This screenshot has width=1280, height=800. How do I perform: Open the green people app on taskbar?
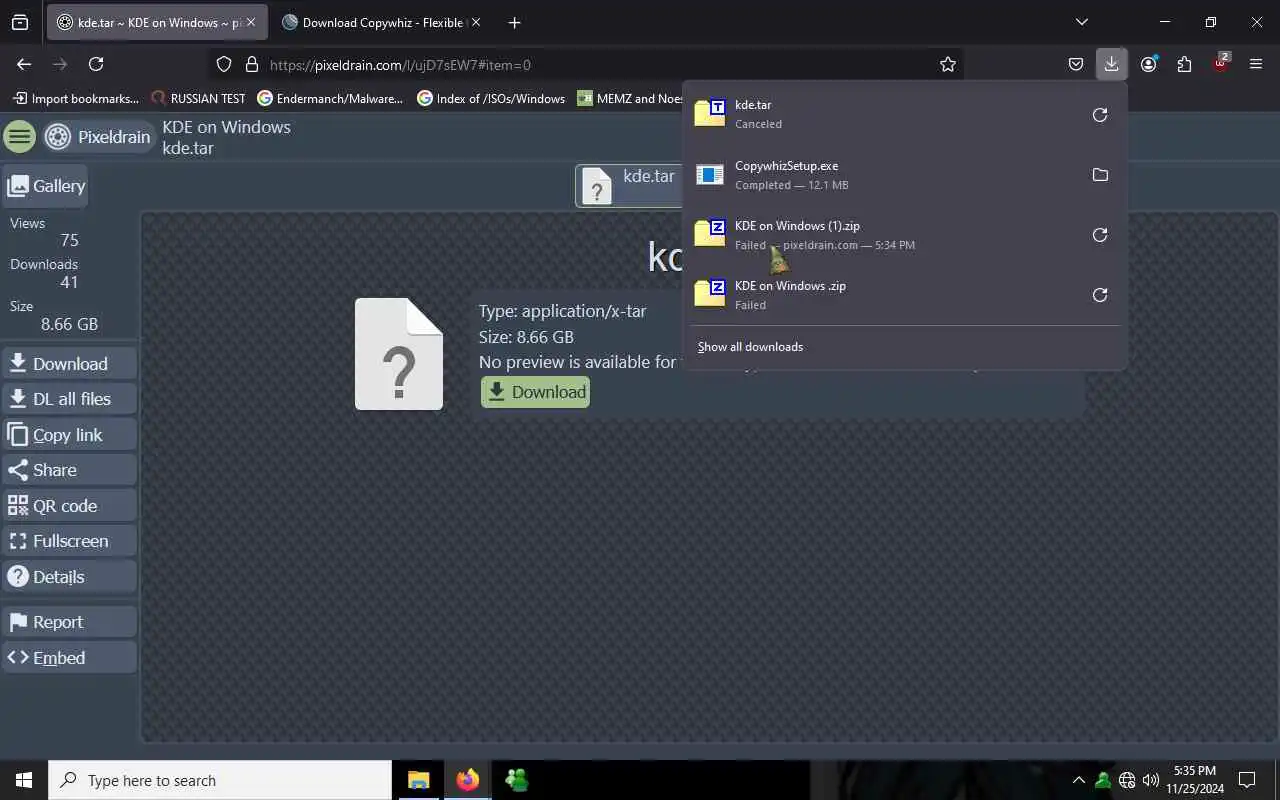point(516,780)
